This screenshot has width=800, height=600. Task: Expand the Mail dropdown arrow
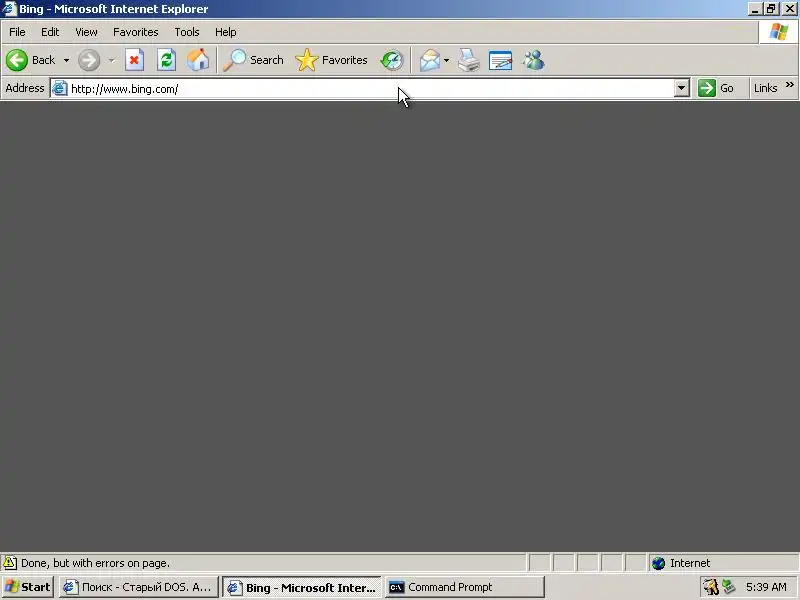pos(446,60)
